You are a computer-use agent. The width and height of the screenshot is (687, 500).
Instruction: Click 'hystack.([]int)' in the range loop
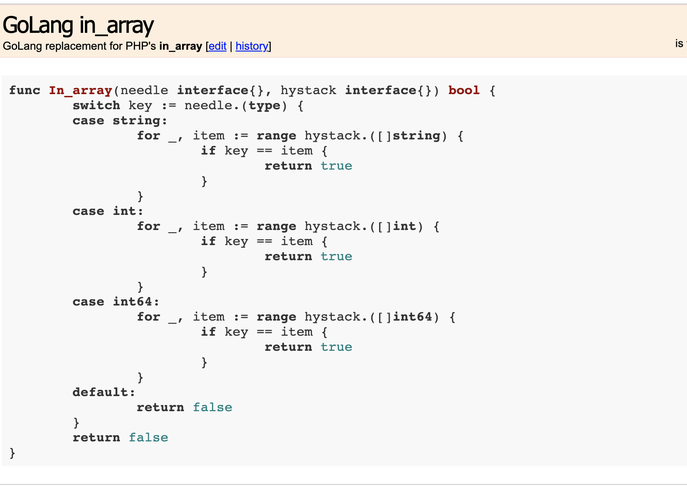[364, 227]
